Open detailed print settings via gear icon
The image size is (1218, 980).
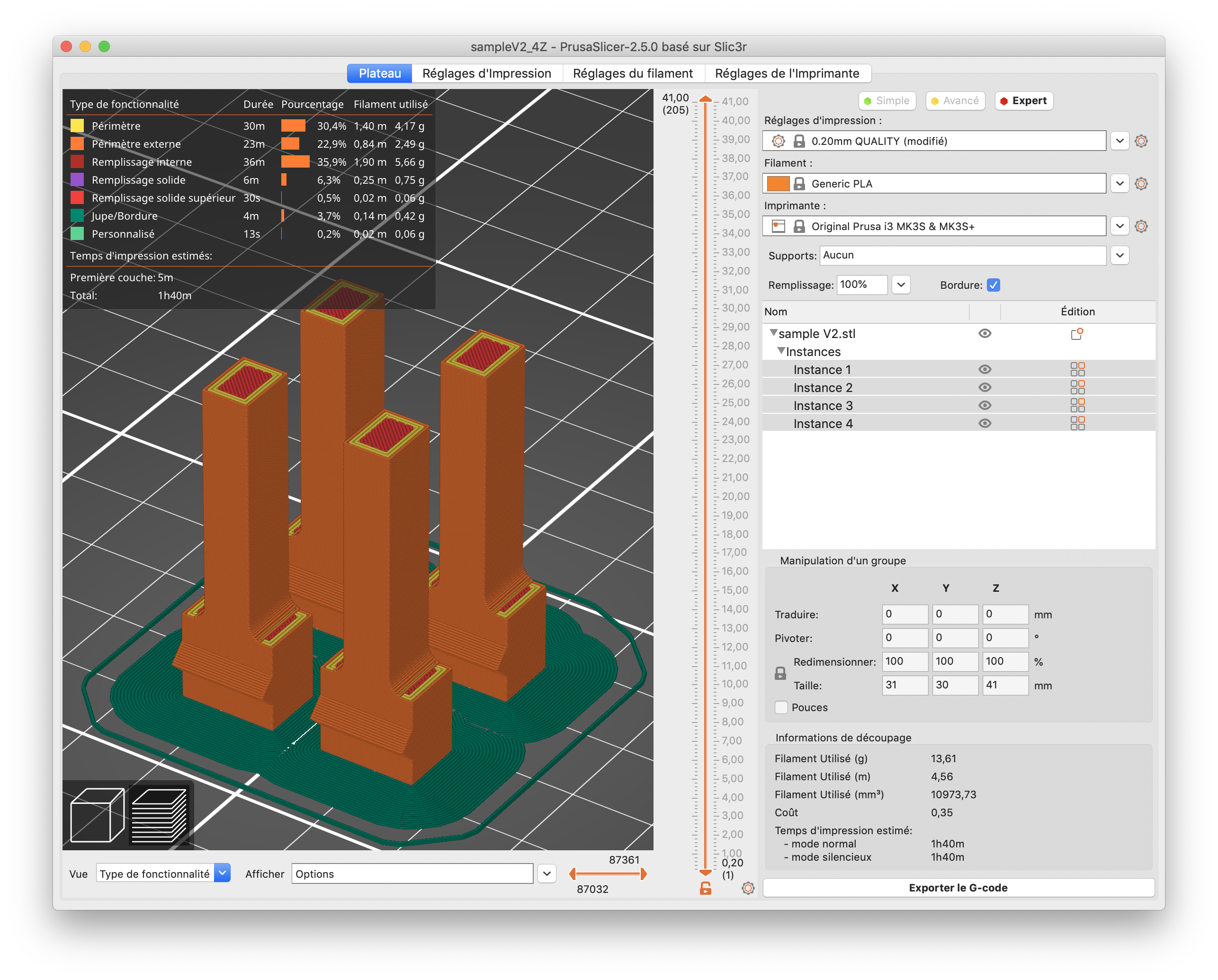coord(1141,141)
